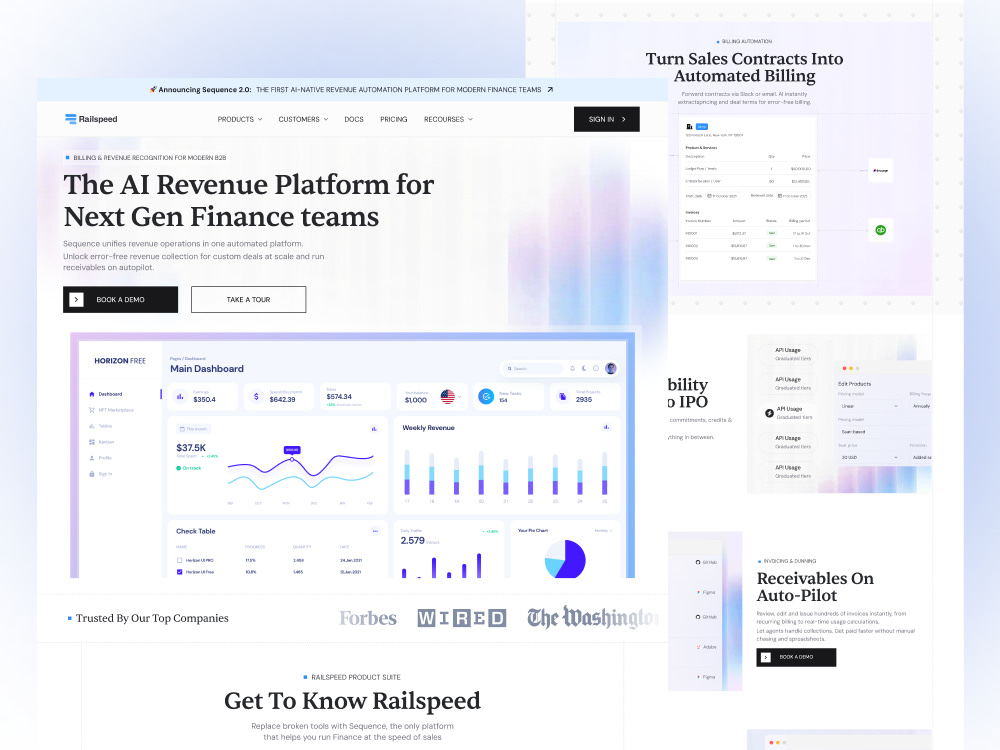
Task: Click the Sign In lock icon in sidebar
Action: pos(92,474)
